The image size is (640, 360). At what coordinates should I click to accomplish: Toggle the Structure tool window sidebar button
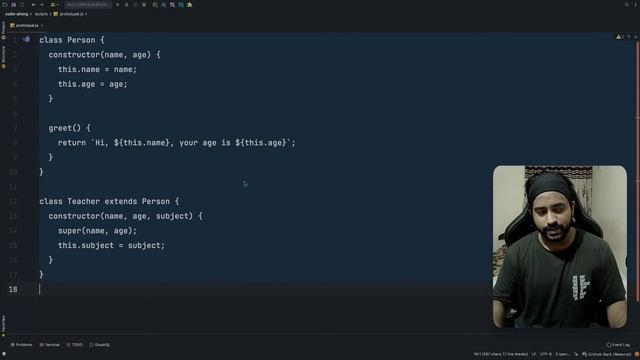tap(3, 57)
